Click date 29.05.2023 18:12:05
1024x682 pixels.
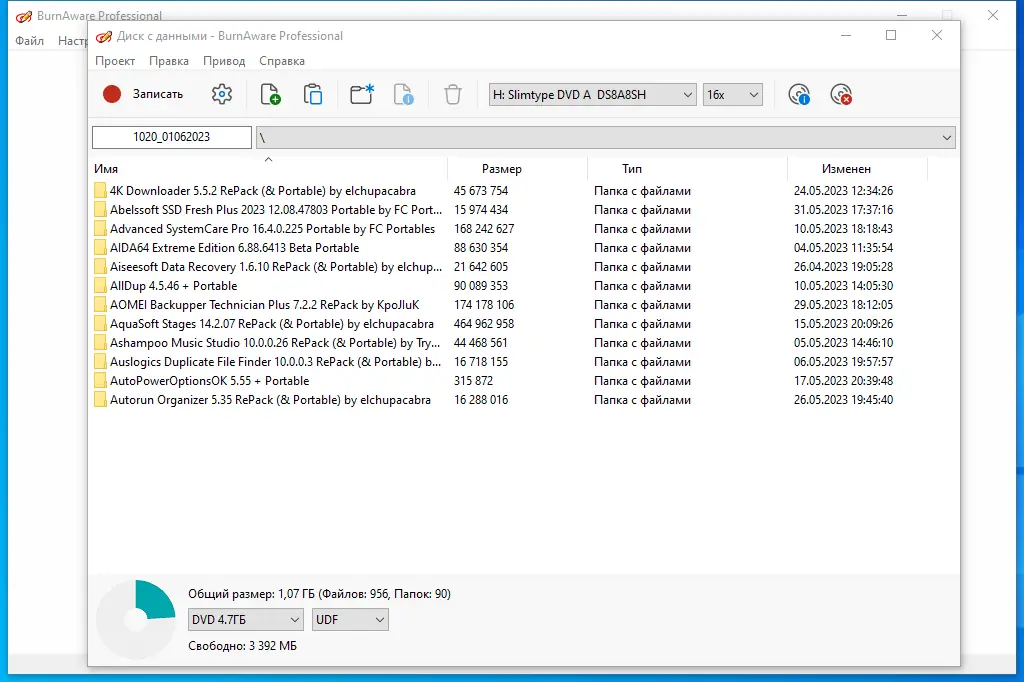coord(843,304)
